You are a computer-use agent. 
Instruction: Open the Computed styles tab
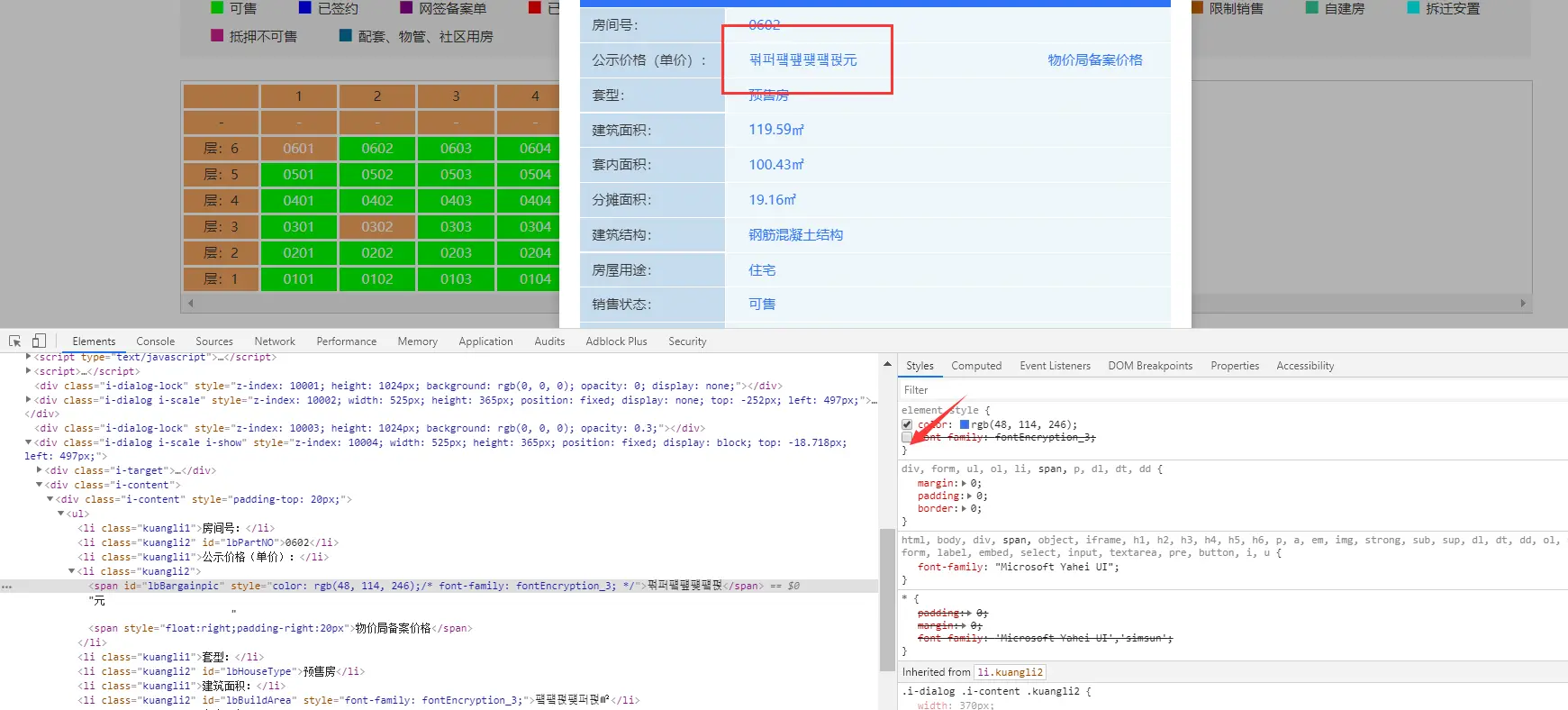(976, 366)
